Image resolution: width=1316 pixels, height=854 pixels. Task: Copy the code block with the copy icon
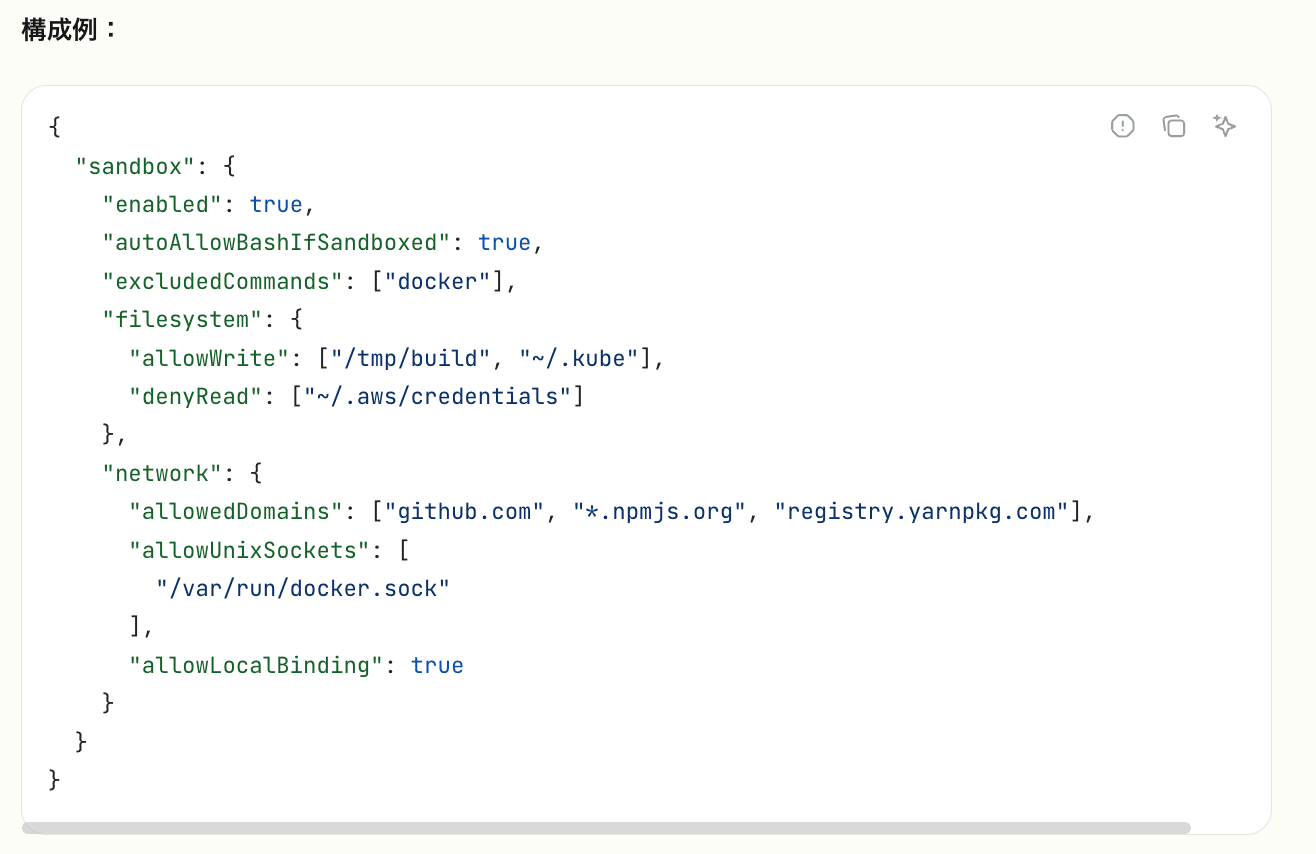(x=1174, y=126)
